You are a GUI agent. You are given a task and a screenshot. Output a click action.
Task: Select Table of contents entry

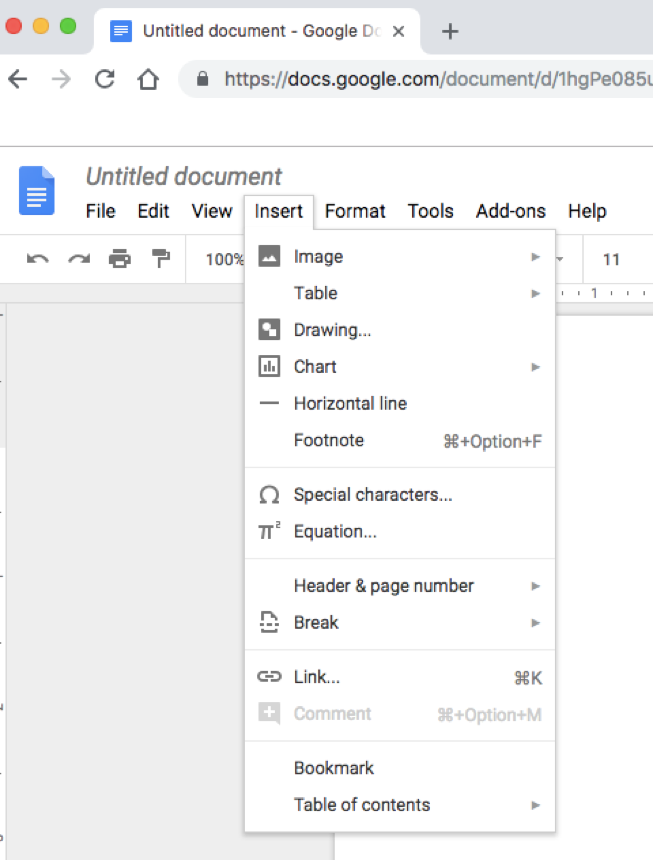tap(400, 805)
